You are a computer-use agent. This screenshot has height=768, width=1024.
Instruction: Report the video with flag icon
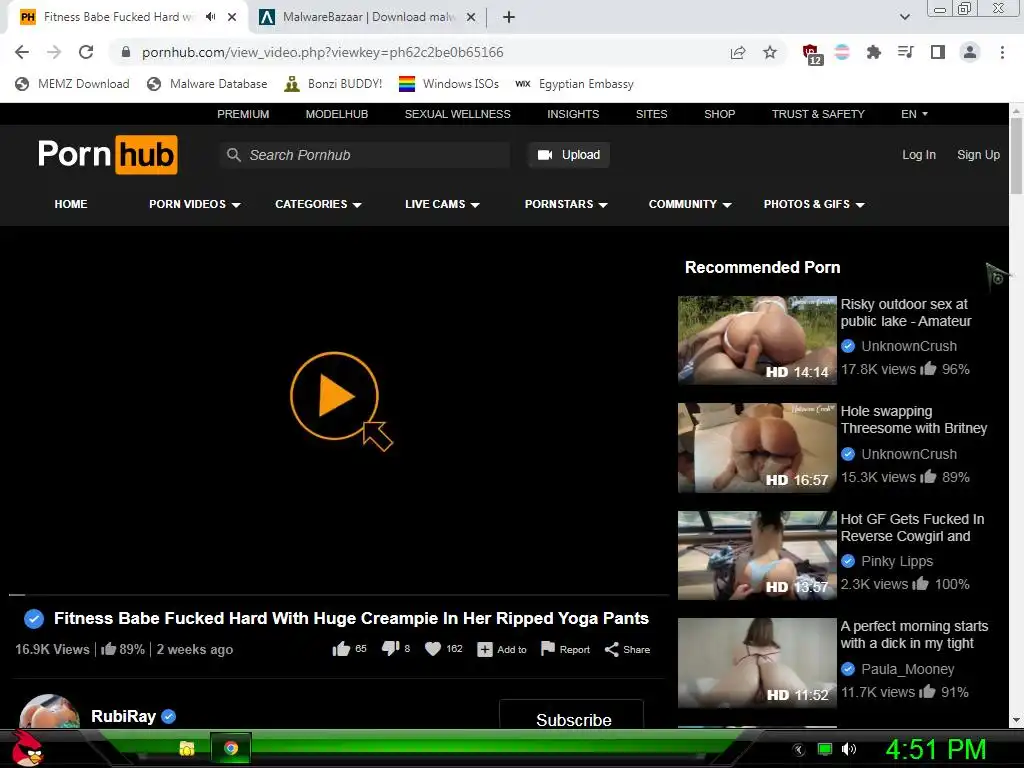point(566,649)
